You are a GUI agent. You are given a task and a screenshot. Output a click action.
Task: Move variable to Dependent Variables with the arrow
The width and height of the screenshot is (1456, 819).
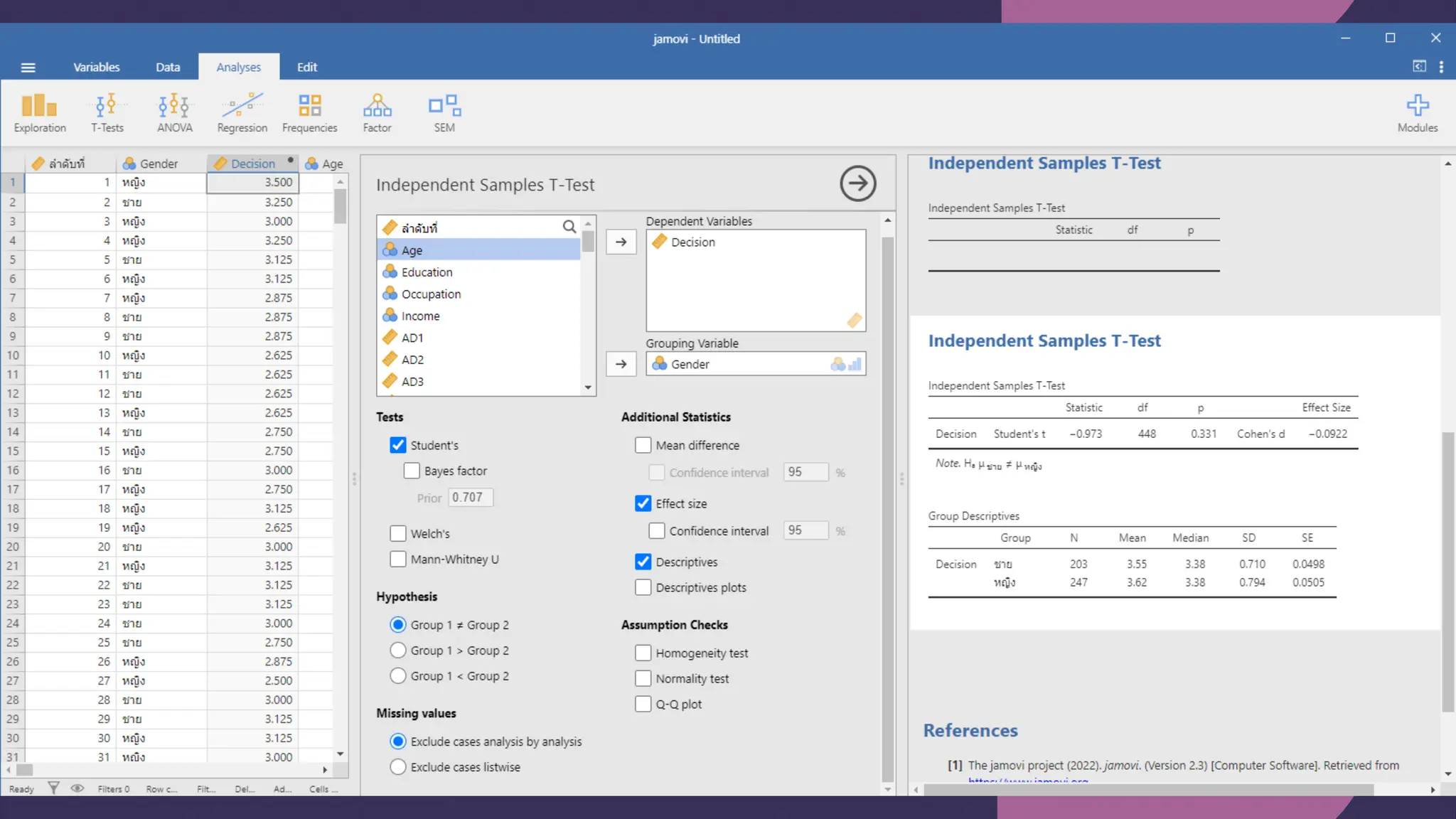point(621,242)
